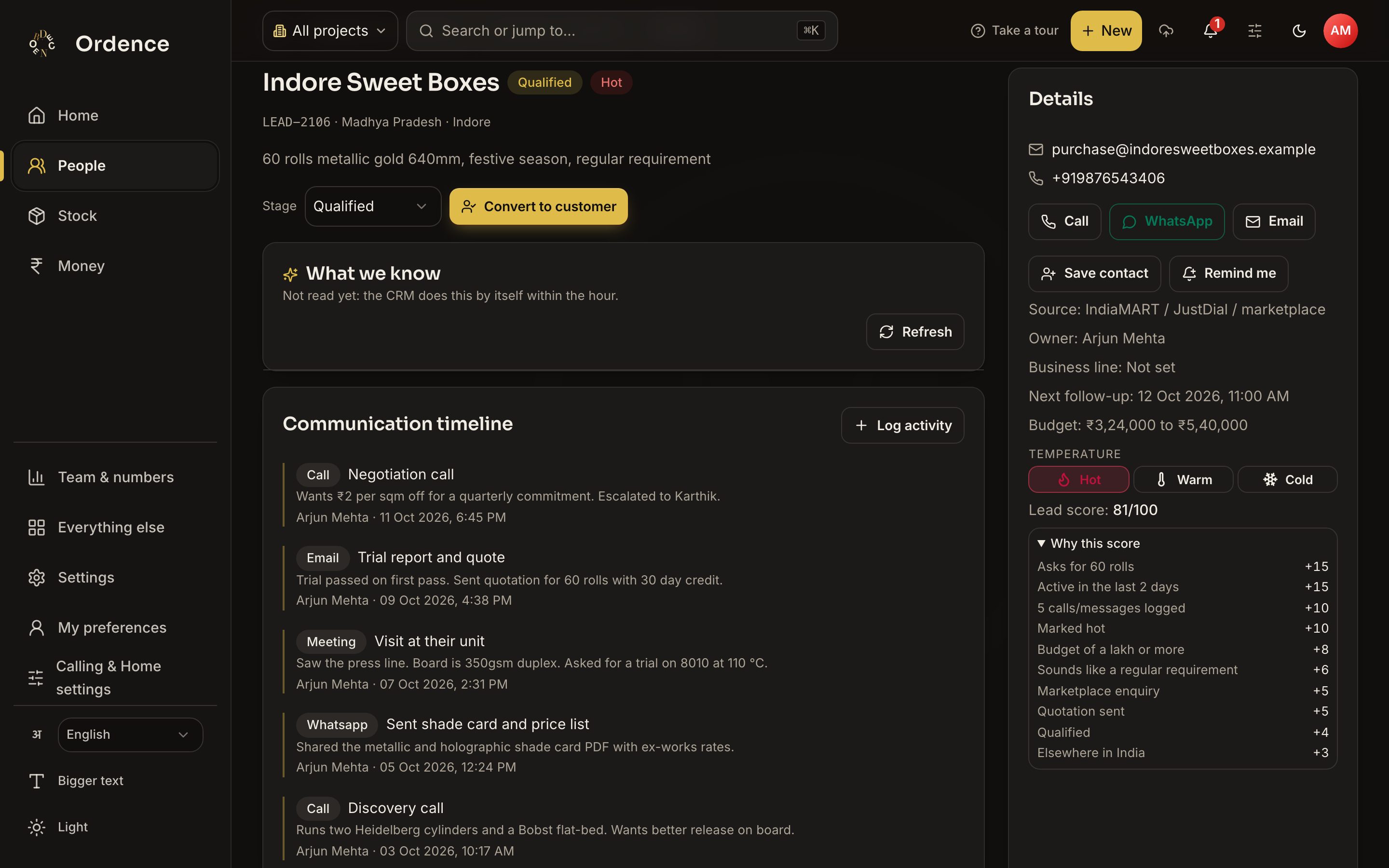Click the email envelope icon beside purchase address
Image resolution: width=1389 pixels, height=868 pixels.
tap(1035, 149)
